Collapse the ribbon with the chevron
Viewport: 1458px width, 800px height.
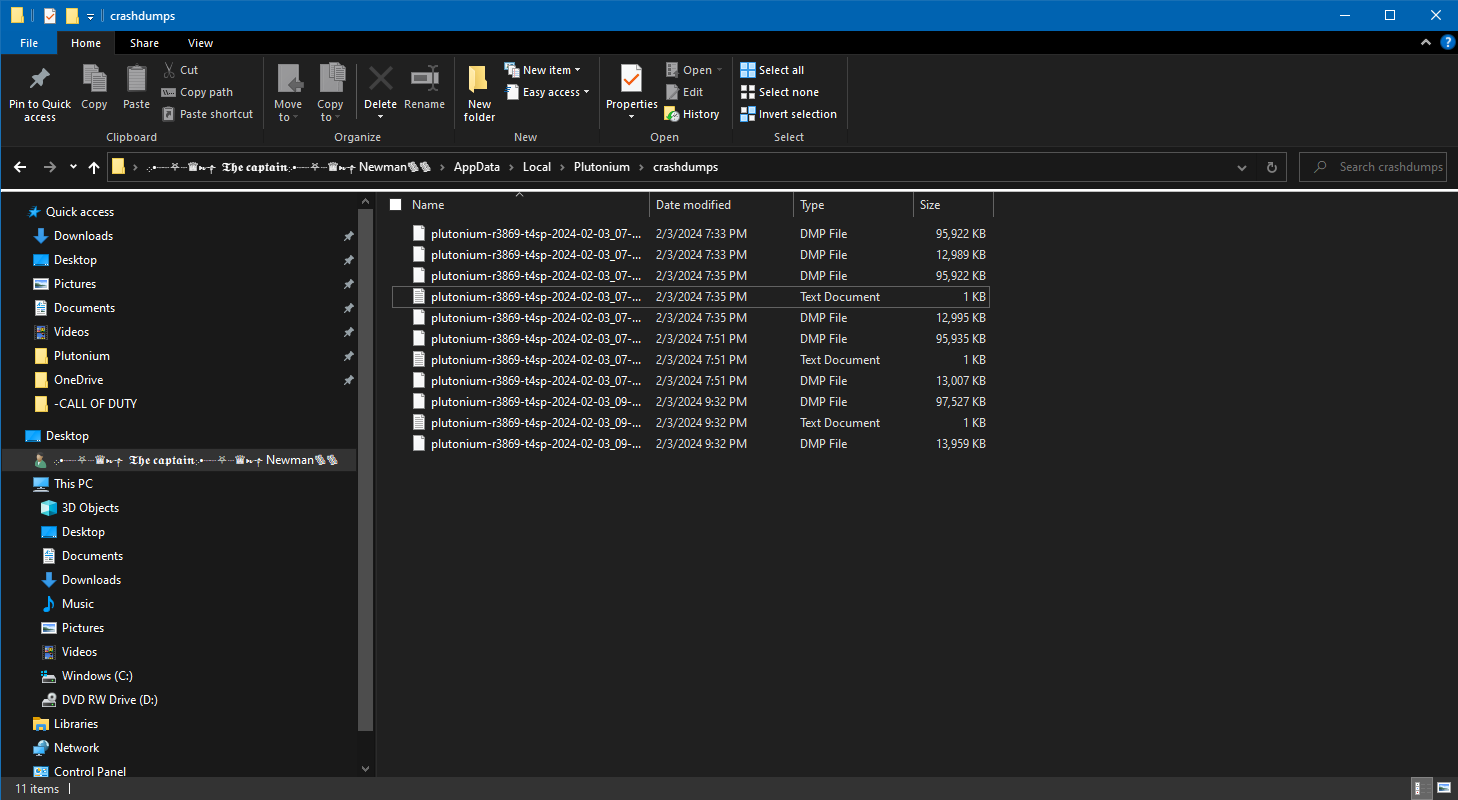coord(1426,42)
